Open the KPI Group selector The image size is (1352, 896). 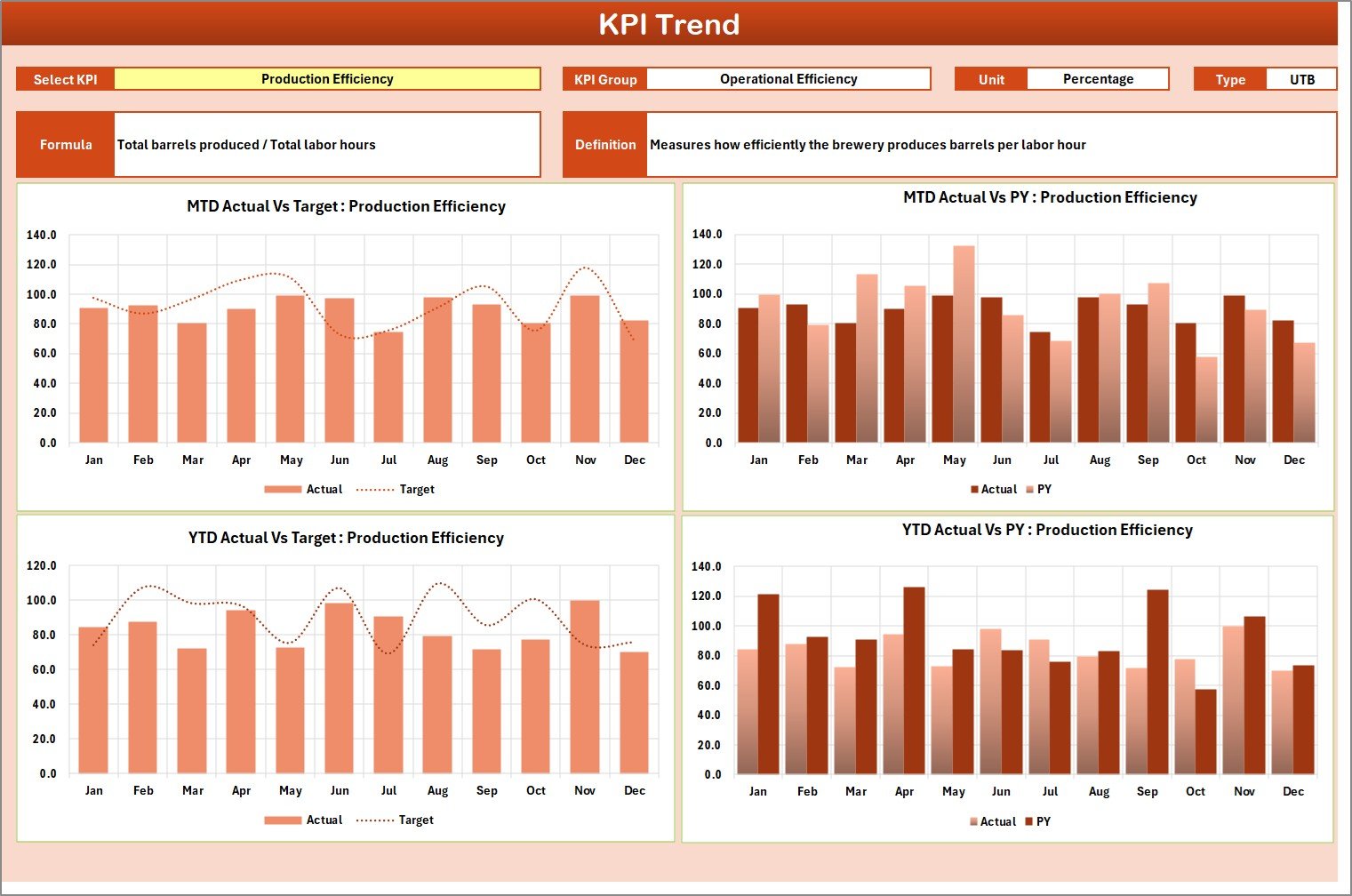tap(788, 78)
